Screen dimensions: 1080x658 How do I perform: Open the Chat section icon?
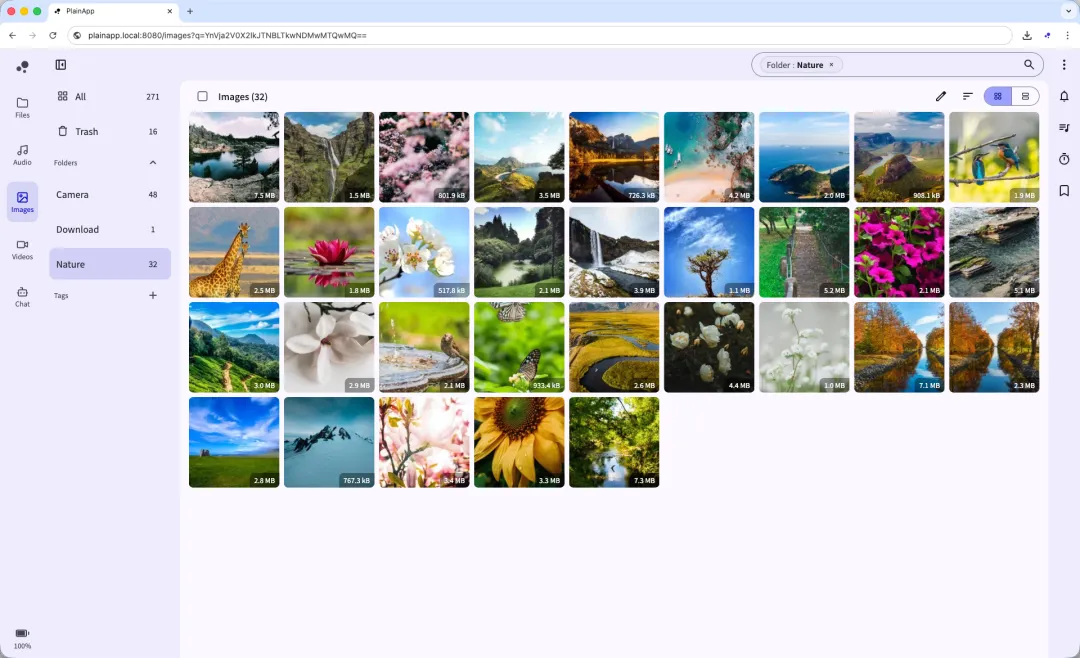point(22,296)
